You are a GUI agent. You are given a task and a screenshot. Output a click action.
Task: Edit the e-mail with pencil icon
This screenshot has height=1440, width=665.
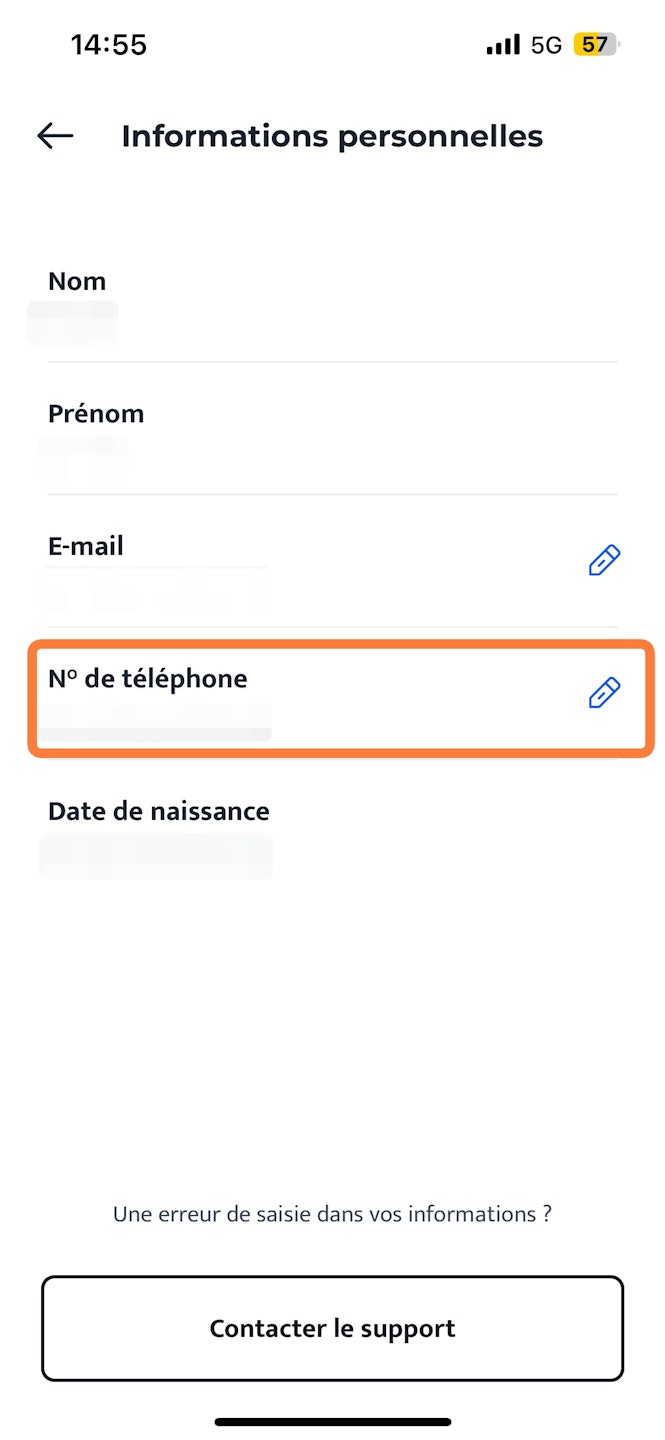point(604,561)
